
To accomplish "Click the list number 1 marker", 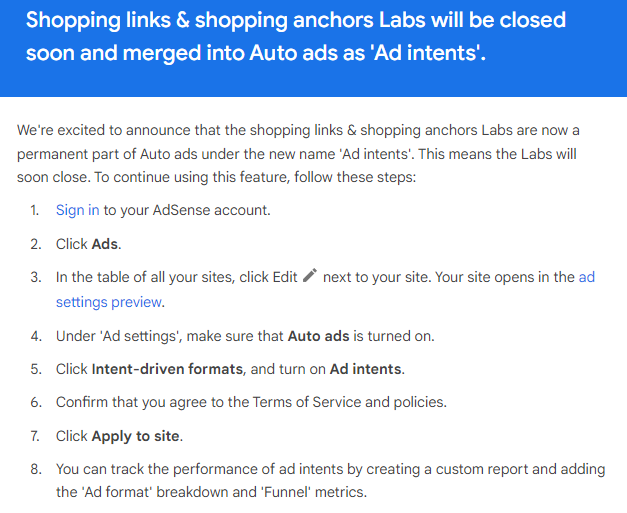I will 35,210.
